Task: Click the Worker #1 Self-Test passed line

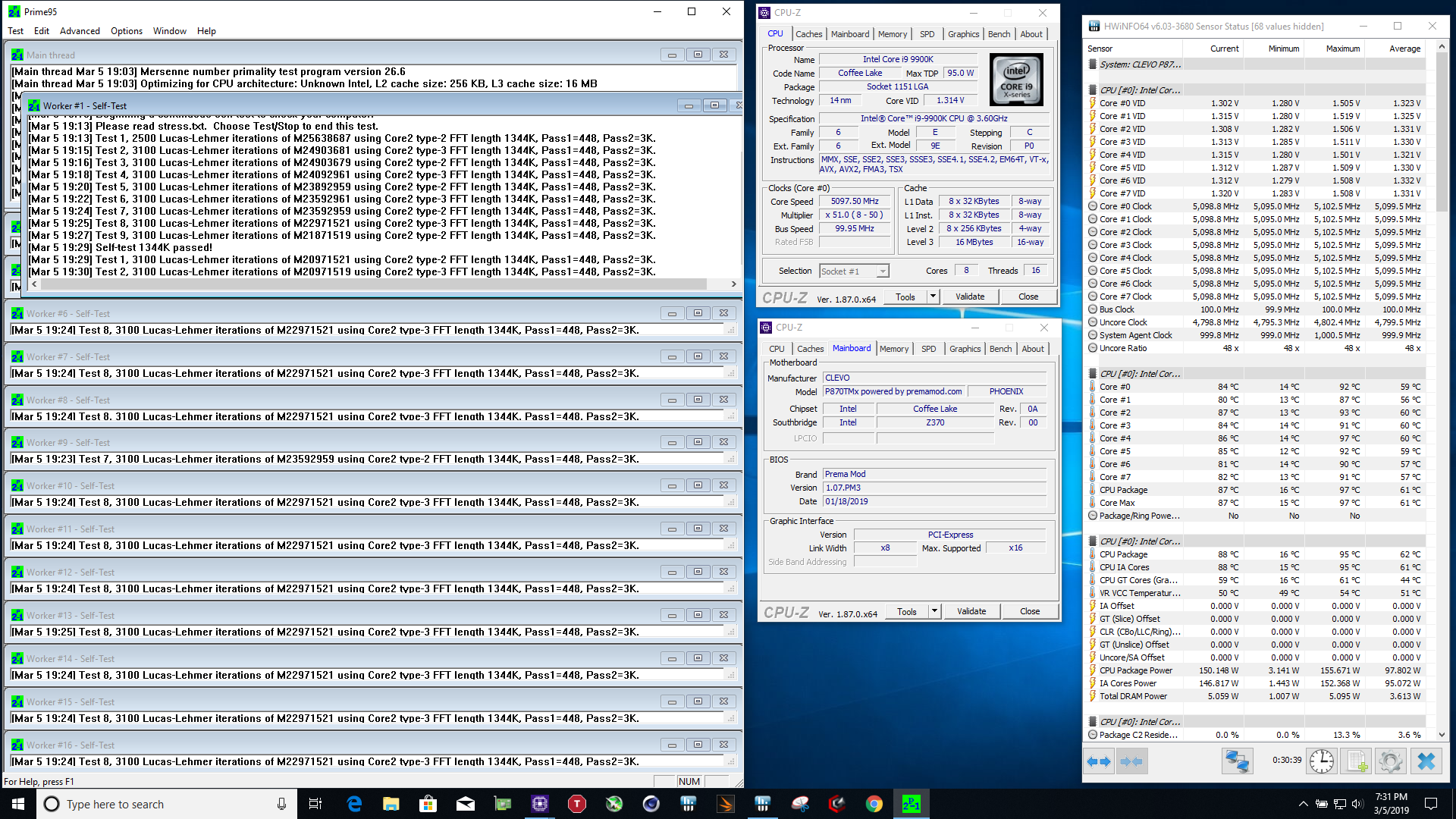Action: pos(120,247)
